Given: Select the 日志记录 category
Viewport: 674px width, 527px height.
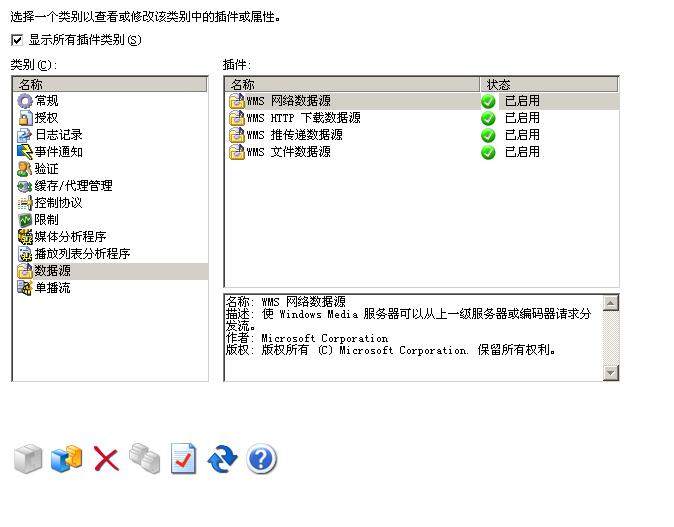Looking at the screenshot, I should coord(58,135).
